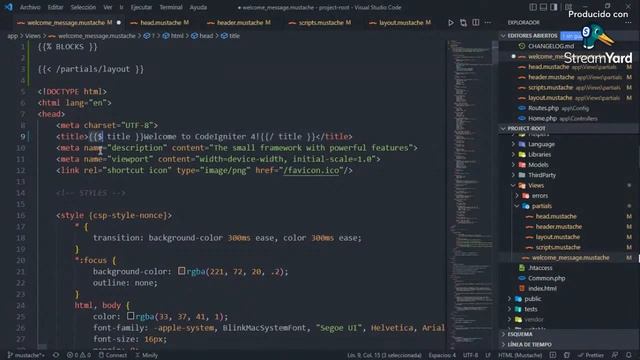
Task: Switch to the header.mustache editor tab
Action: tap(239, 23)
